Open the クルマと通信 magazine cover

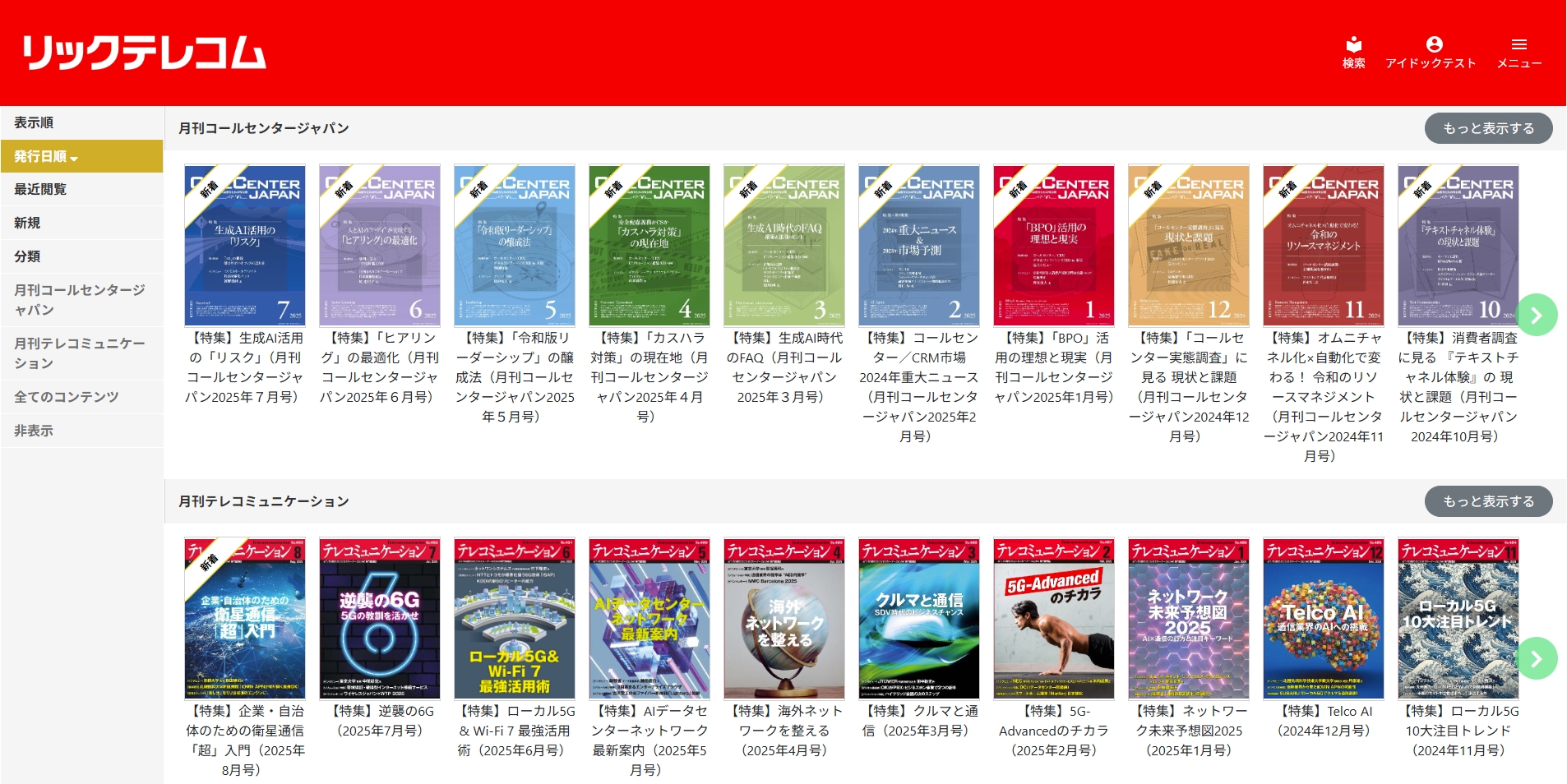coord(919,619)
